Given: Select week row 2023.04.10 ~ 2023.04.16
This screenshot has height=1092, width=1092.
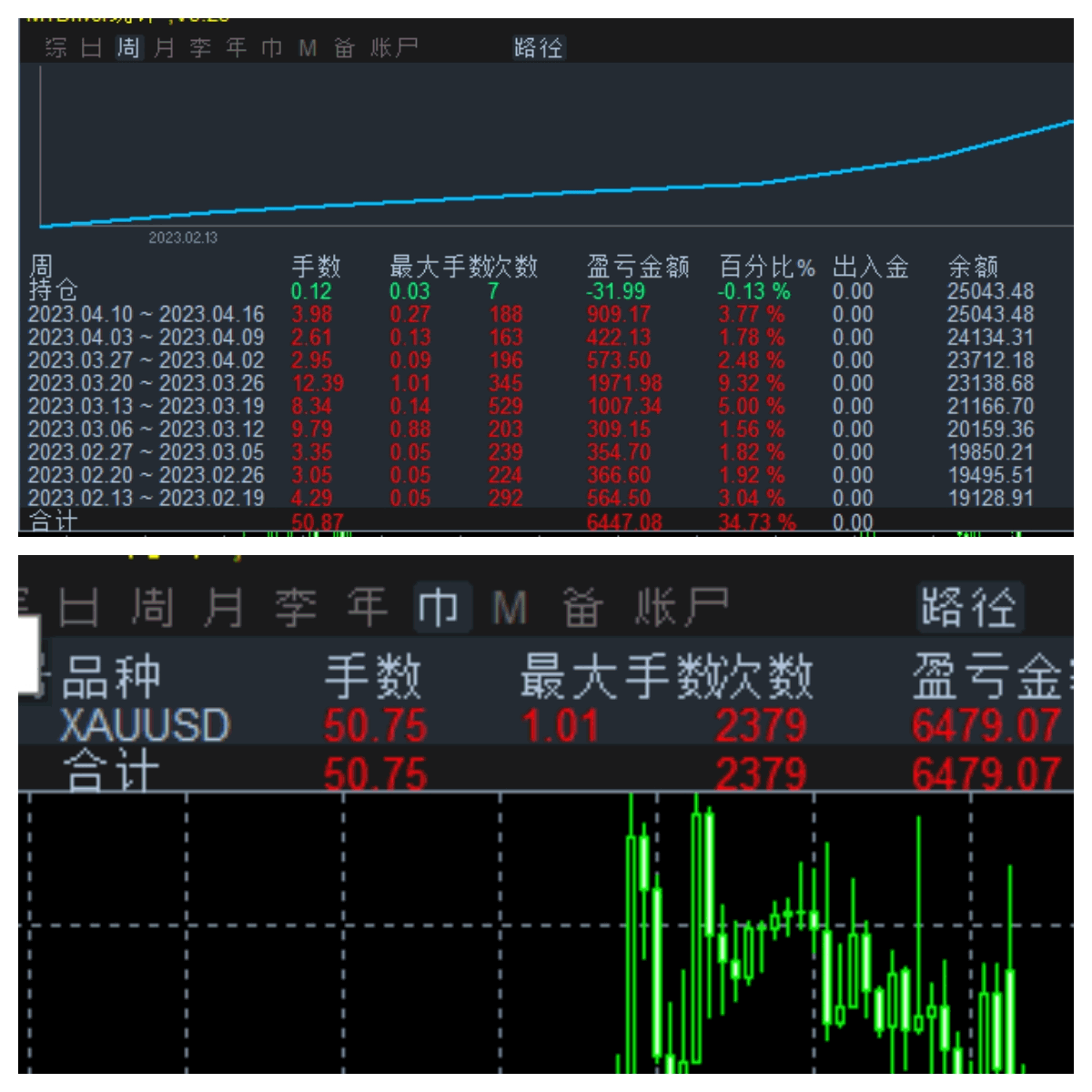Looking at the screenshot, I should 546,314.
